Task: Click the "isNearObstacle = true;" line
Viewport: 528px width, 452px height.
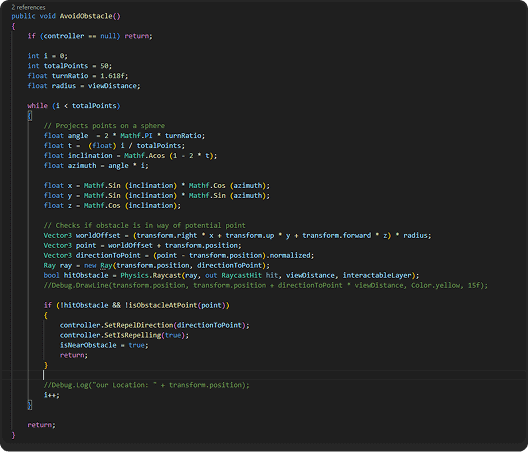Action: [x=104, y=345]
